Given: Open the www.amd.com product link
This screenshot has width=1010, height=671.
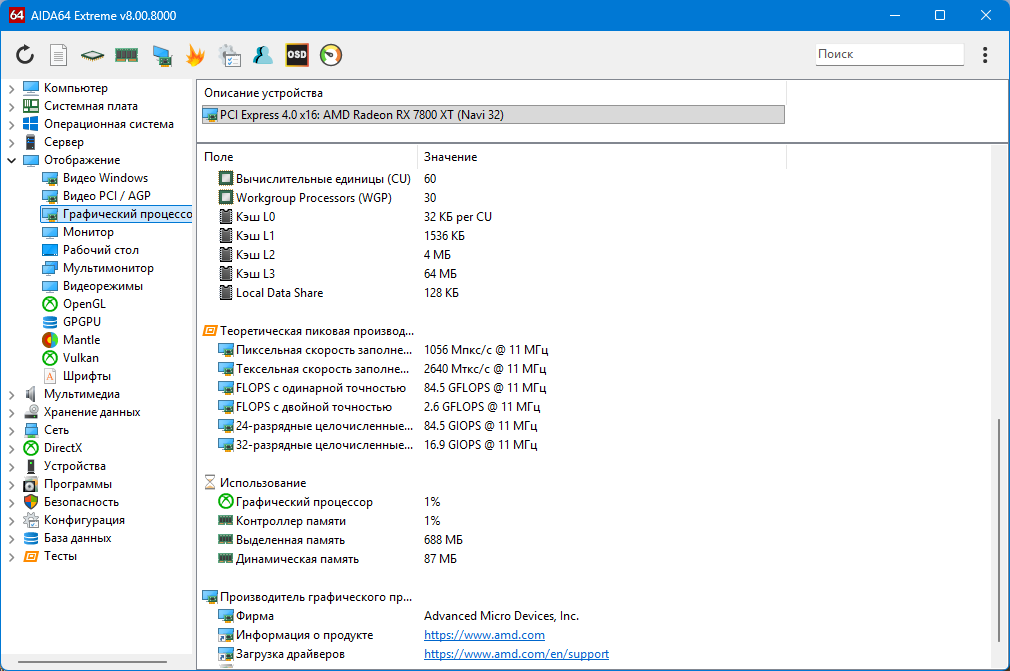Looking at the screenshot, I should pos(484,635).
